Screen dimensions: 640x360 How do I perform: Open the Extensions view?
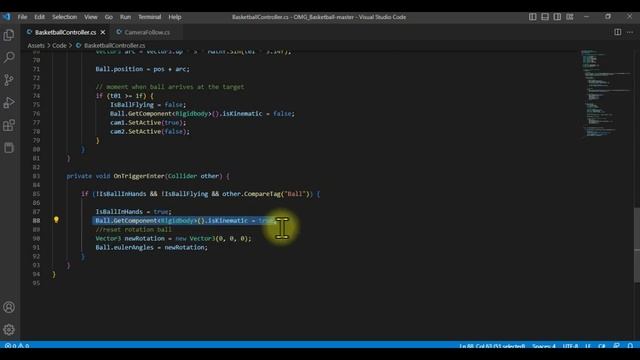tap(9, 125)
